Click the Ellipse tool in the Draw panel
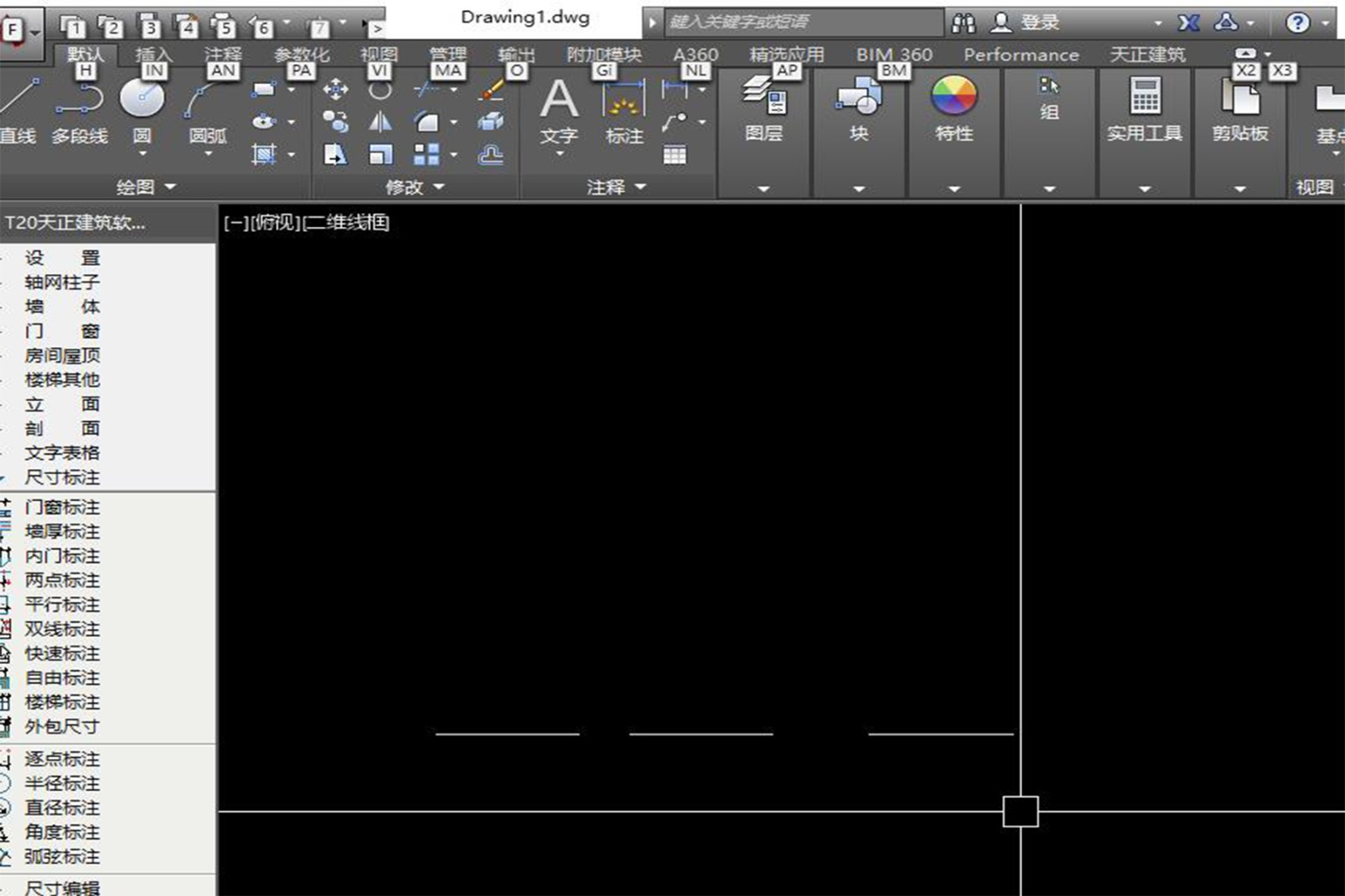Image resolution: width=1345 pixels, height=896 pixels. pyautogui.click(x=264, y=121)
